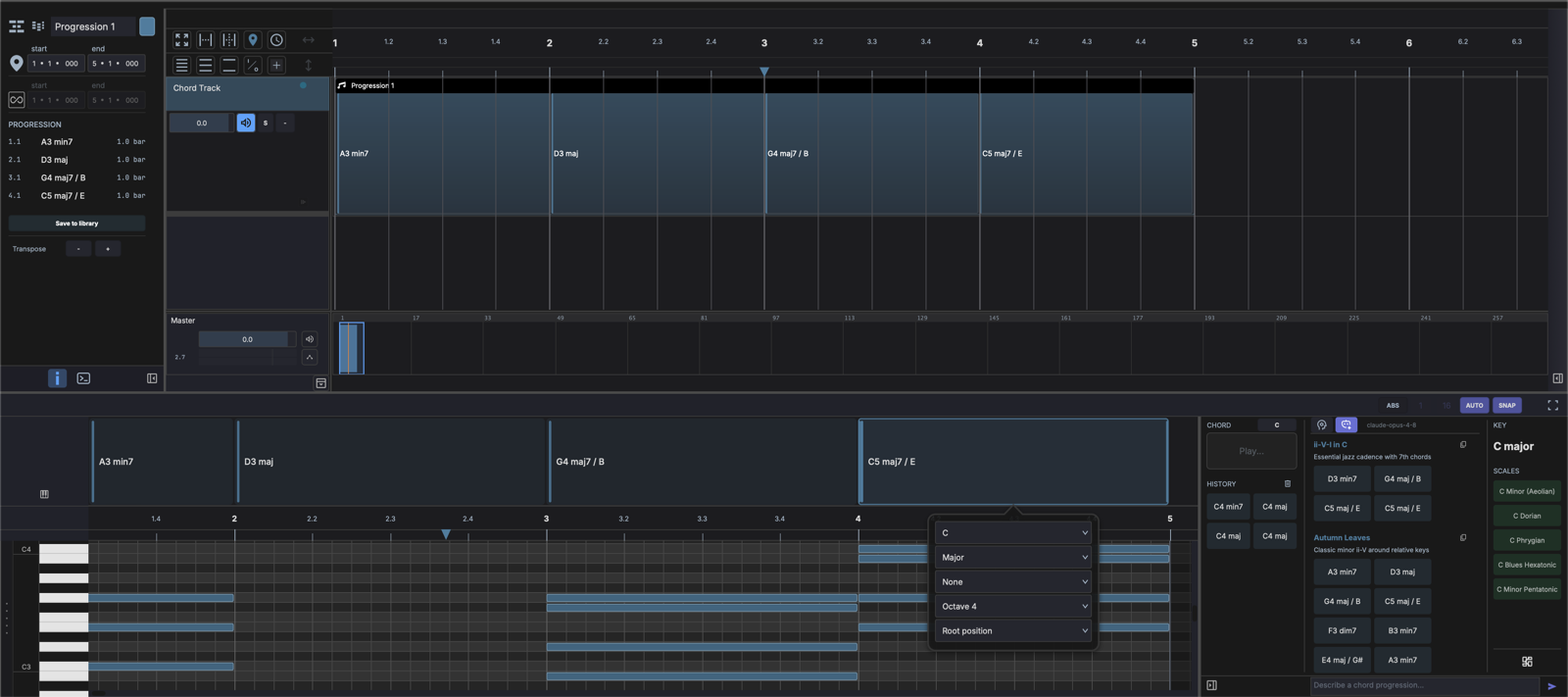
Task: Open the root note C dropdown
Action: (x=1013, y=533)
